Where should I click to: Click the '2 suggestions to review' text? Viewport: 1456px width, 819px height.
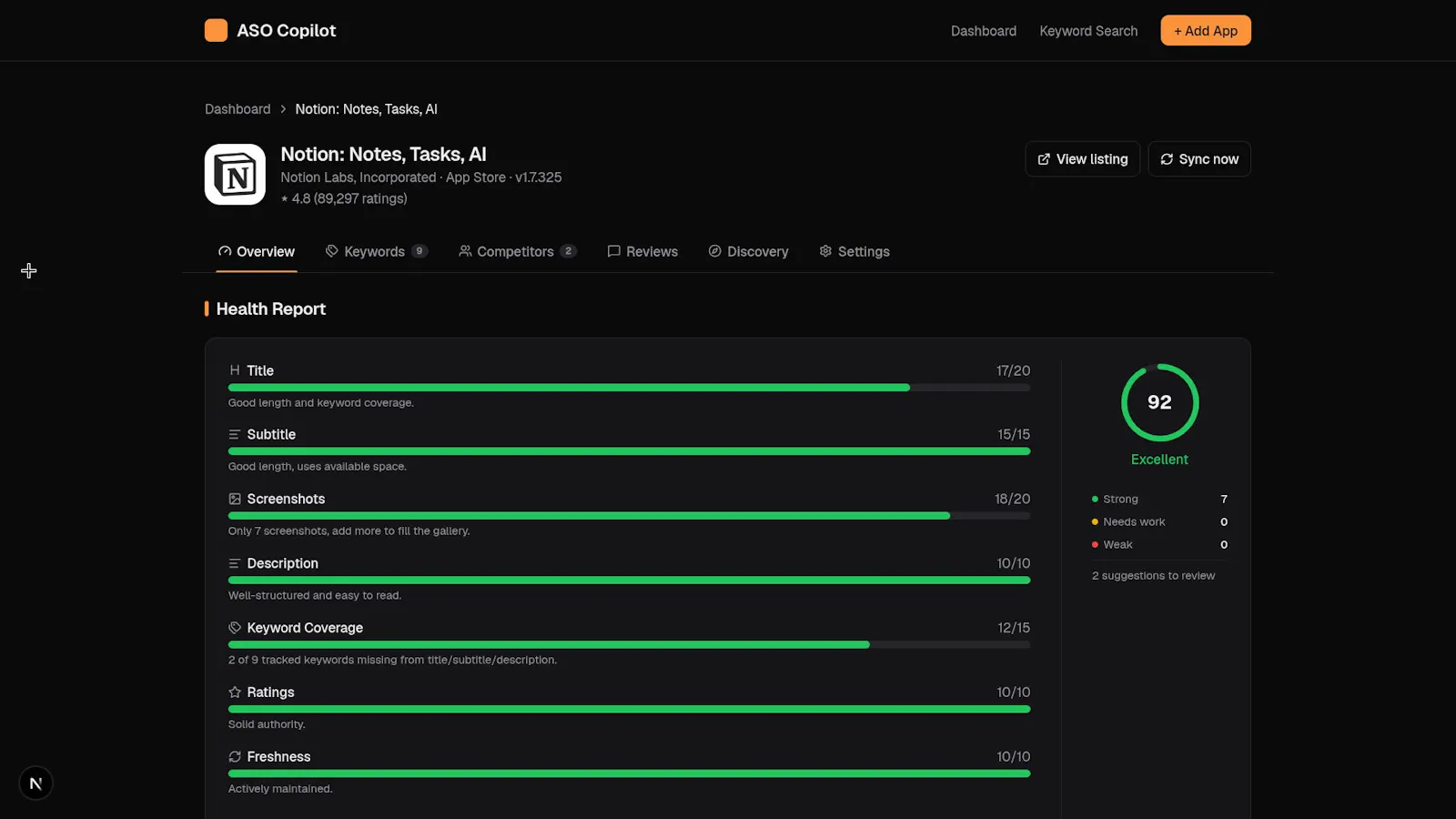click(x=1153, y=576)
